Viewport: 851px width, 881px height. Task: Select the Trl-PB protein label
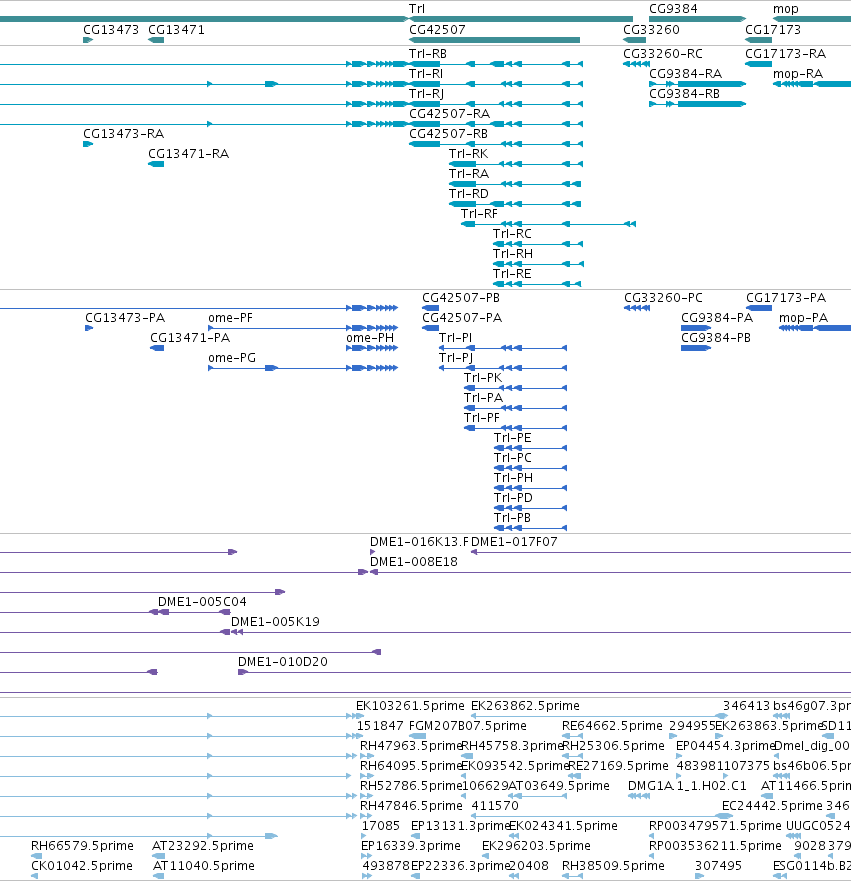click(x=512, y=517)
